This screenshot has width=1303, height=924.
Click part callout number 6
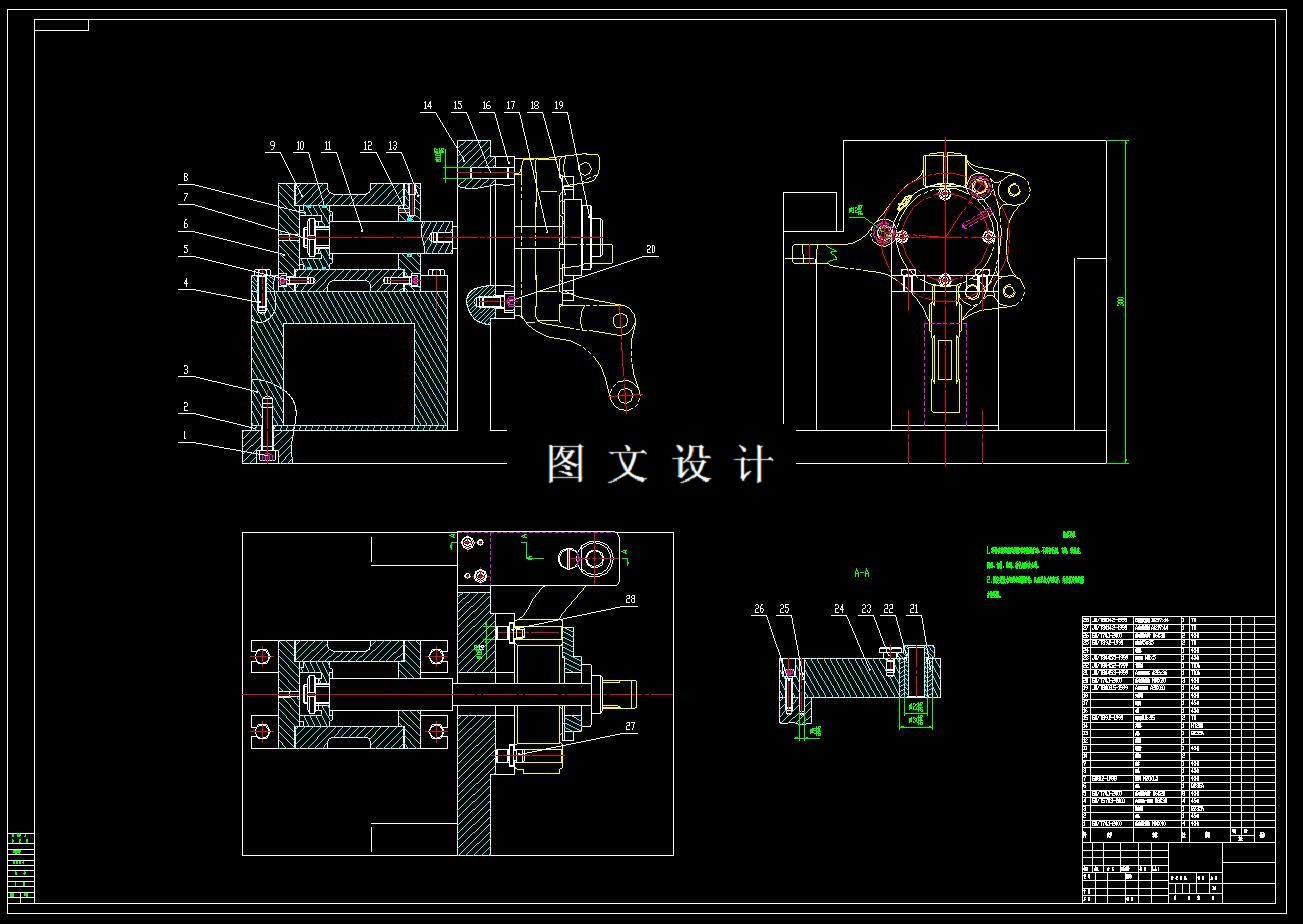coord(185,225)
